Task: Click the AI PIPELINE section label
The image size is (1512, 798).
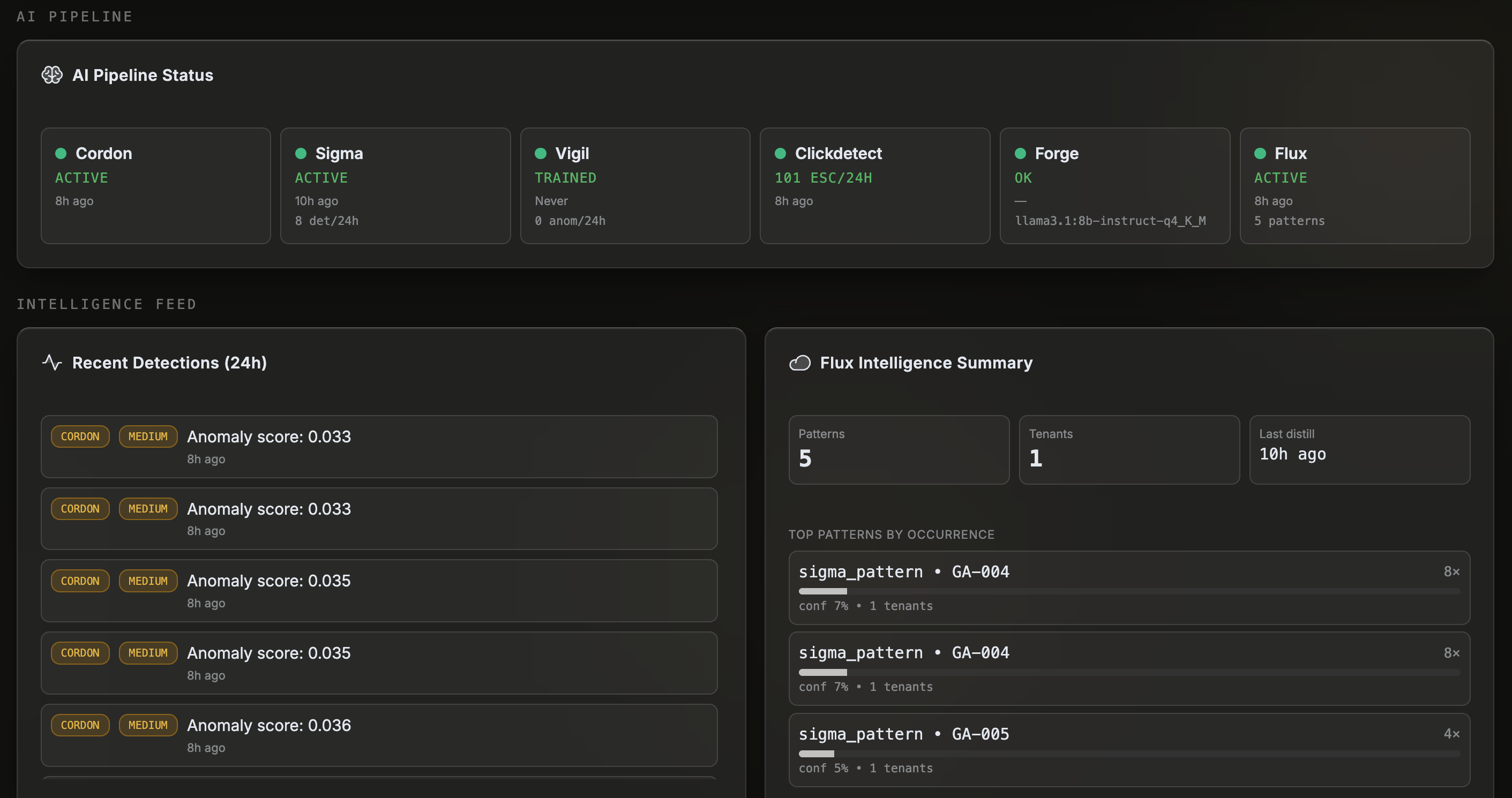Action: click(74, 17)
